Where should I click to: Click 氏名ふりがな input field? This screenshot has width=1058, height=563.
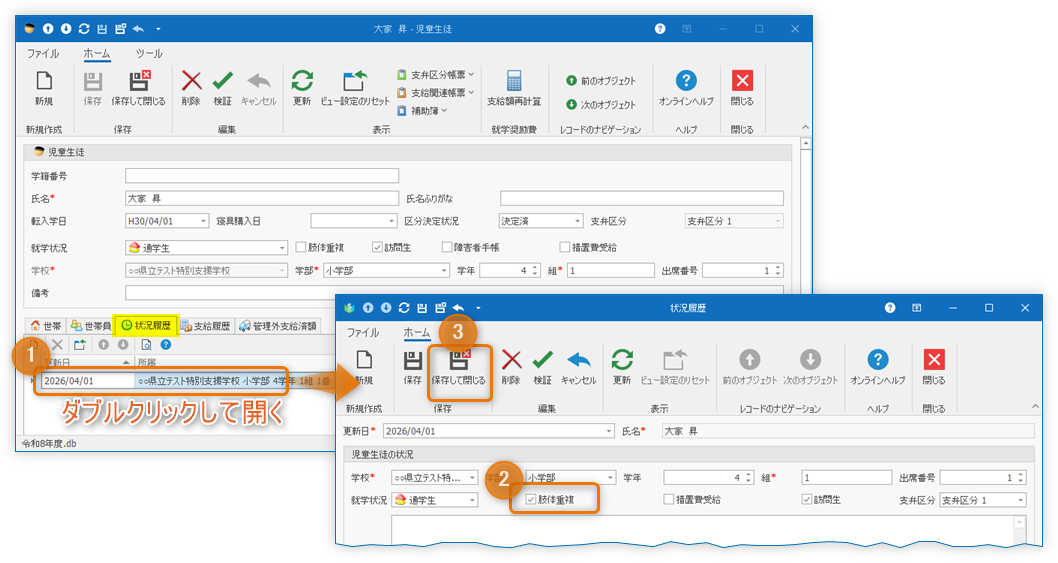(x=642, y=198)
